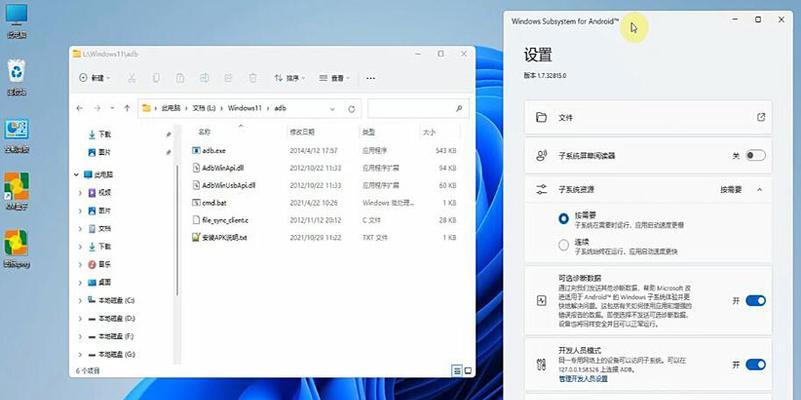Click the 此电脑 breadcrumb in address bar
This screenshot has width=801, height=400.
tap(171, 108)
